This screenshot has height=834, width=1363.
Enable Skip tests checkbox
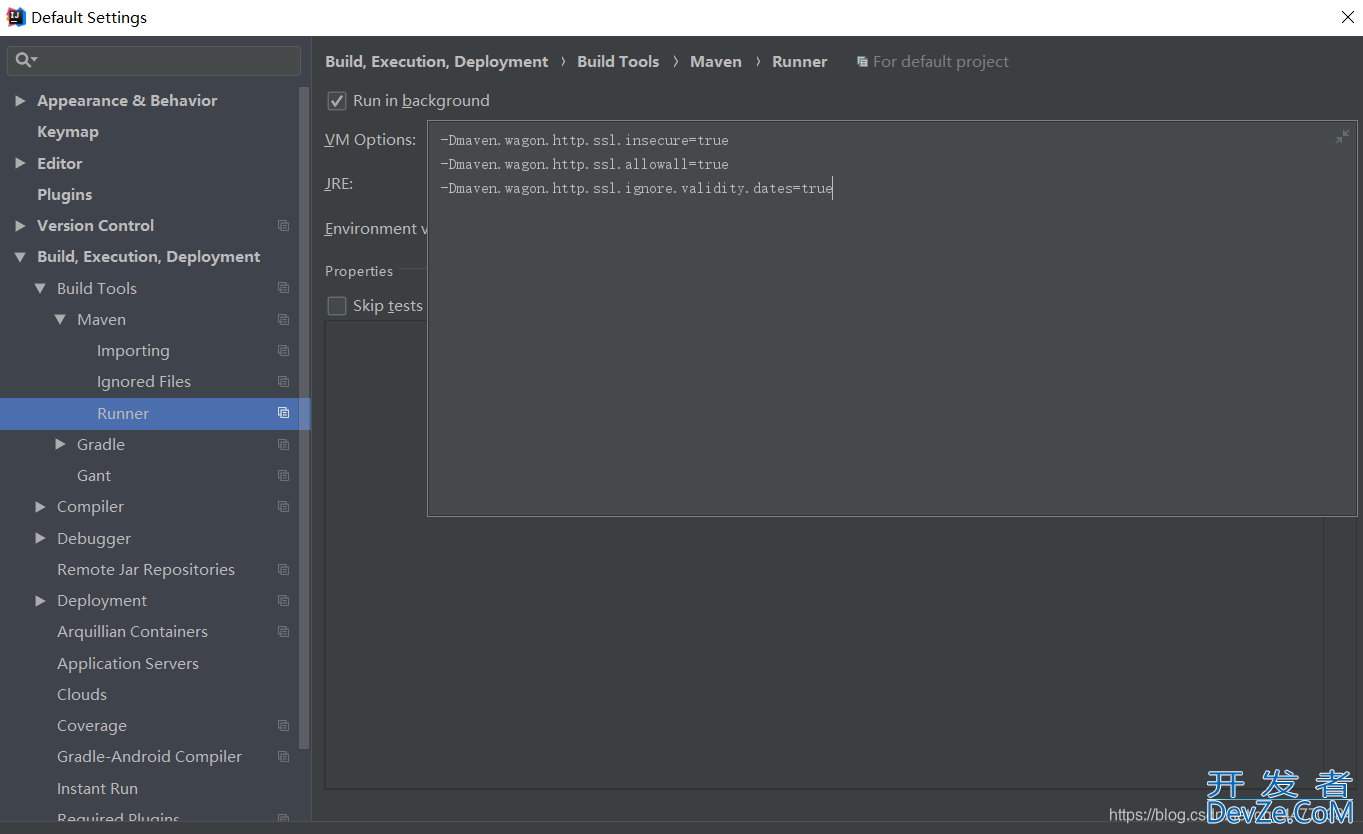(337, 306)
